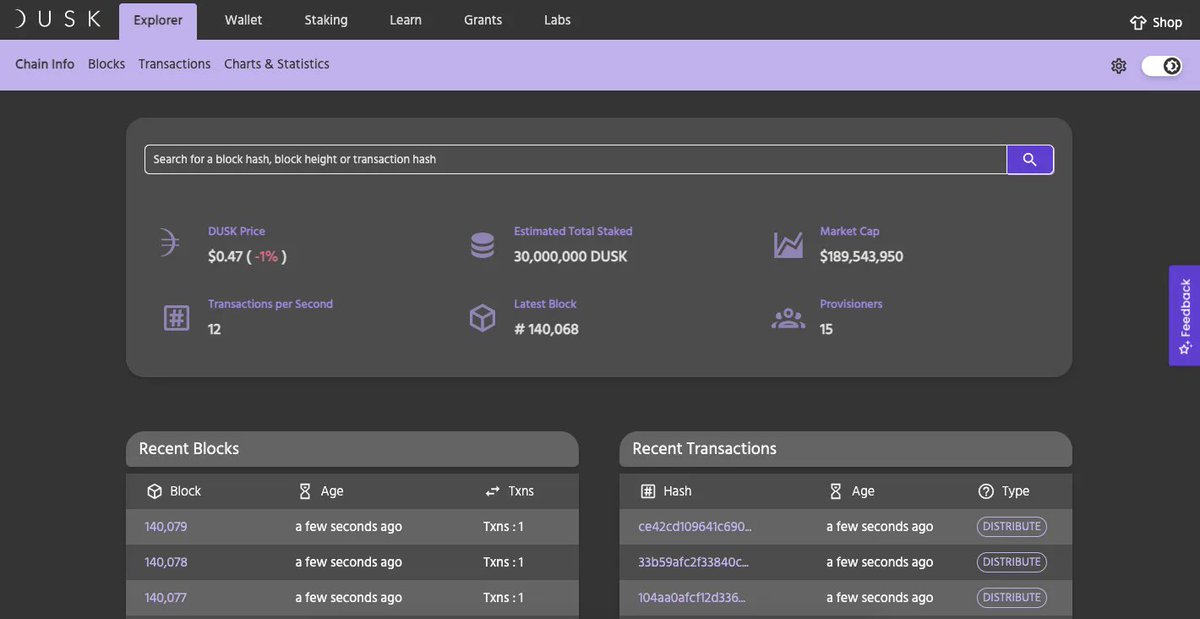Click the Latest Block cube icon
Image resolution: width=1200 pixels, height=619 pixels.
click(x=482, y=318)
